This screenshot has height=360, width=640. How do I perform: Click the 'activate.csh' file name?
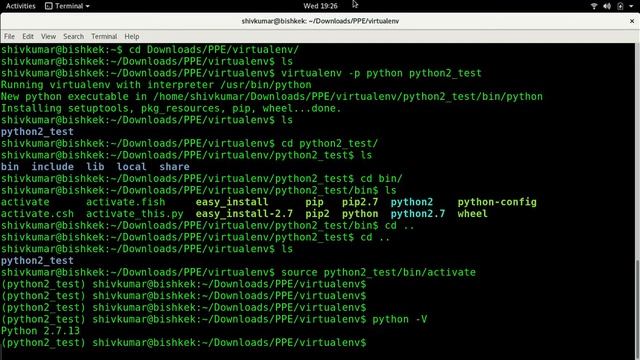click(x=38, y=214)
